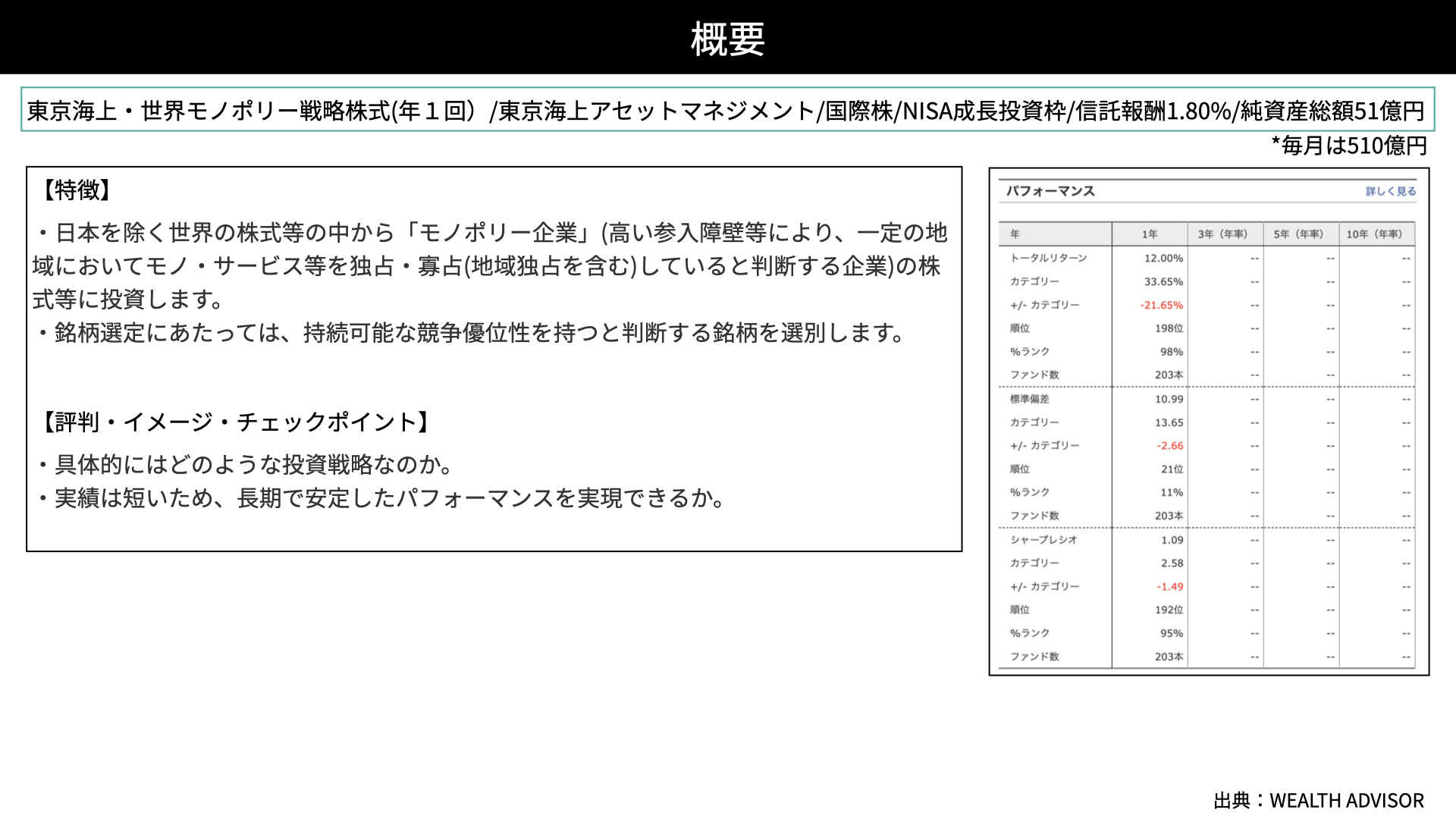This screenshot has width=1456, height=819.
Task: Click the シャープレシオ row label
Action: (1043, 540)
